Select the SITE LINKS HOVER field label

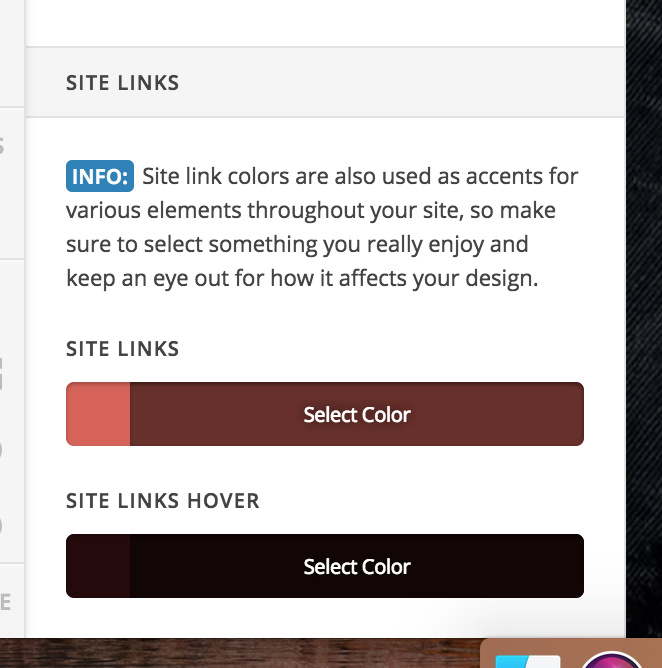click(163, 501)
